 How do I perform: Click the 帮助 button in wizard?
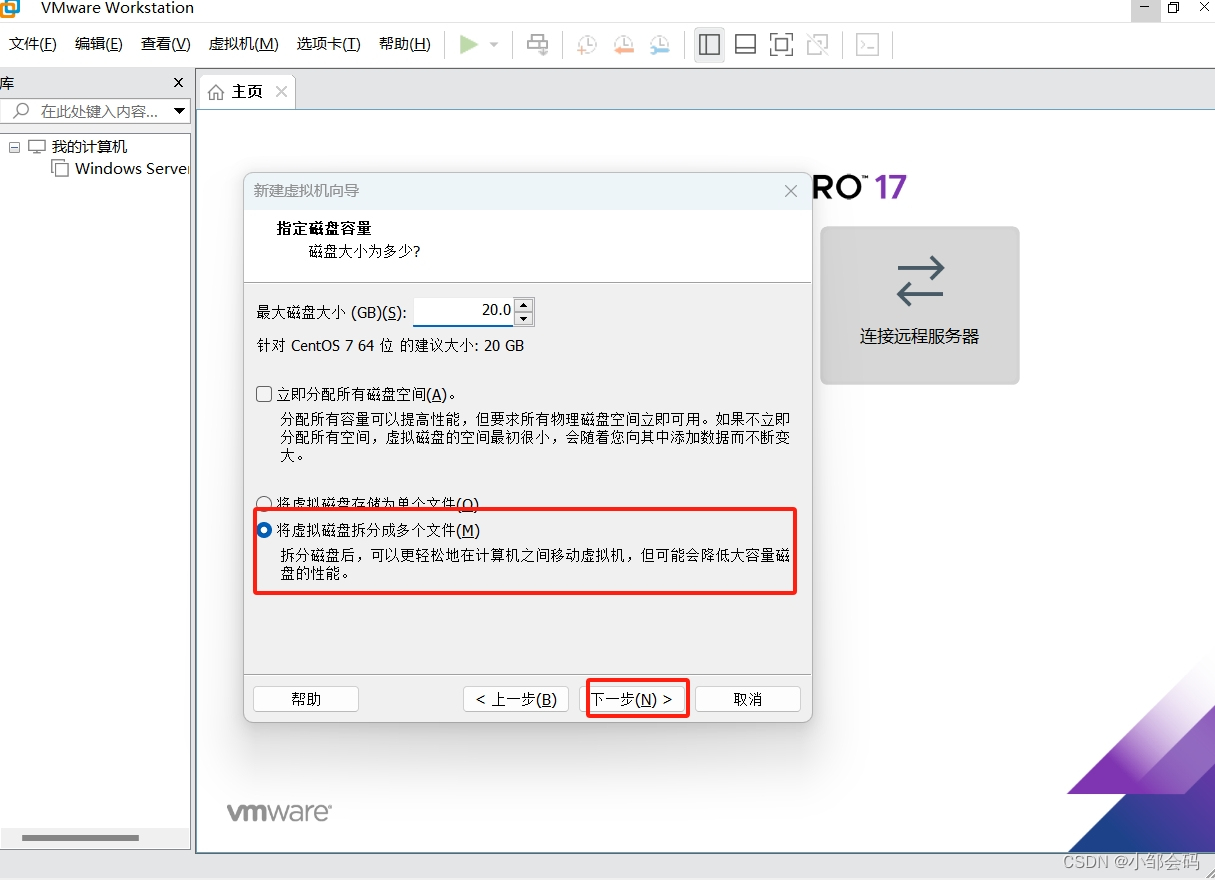(x=306, y=699)
